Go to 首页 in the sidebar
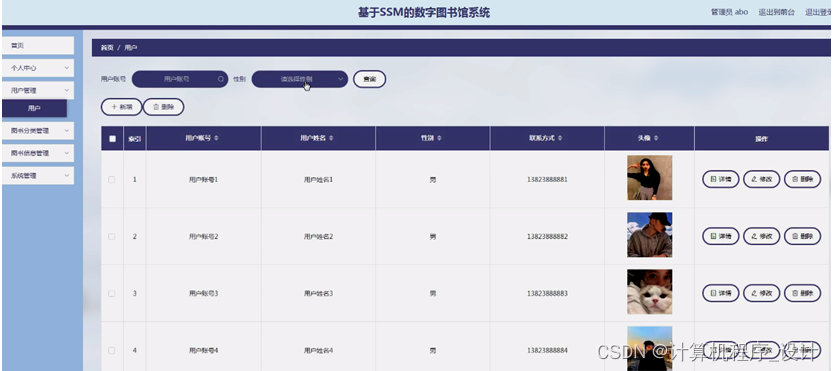The image size is (834, 371). click(38, 46)
